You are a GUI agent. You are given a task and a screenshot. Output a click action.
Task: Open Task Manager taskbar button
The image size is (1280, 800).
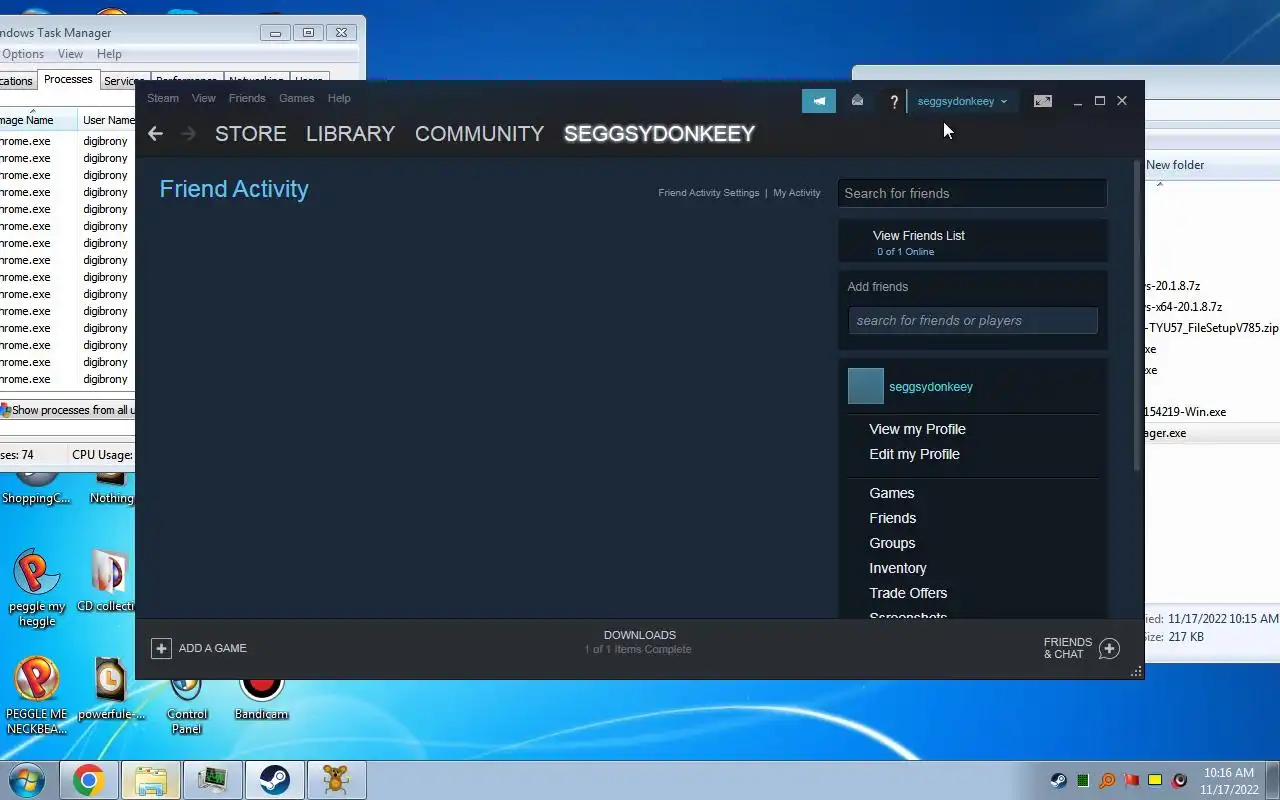point(212,780)
